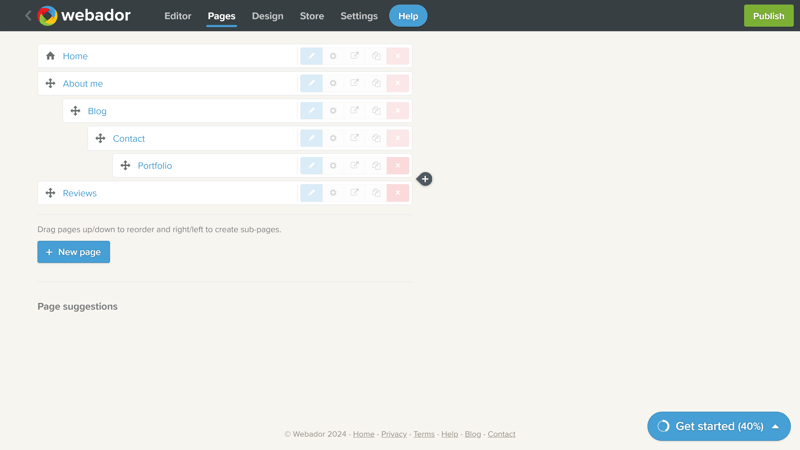Image resolution: width=800 pixels, height=450 pixels.
Task: Open the Settings tab
Action: click(x=359, y=16)
